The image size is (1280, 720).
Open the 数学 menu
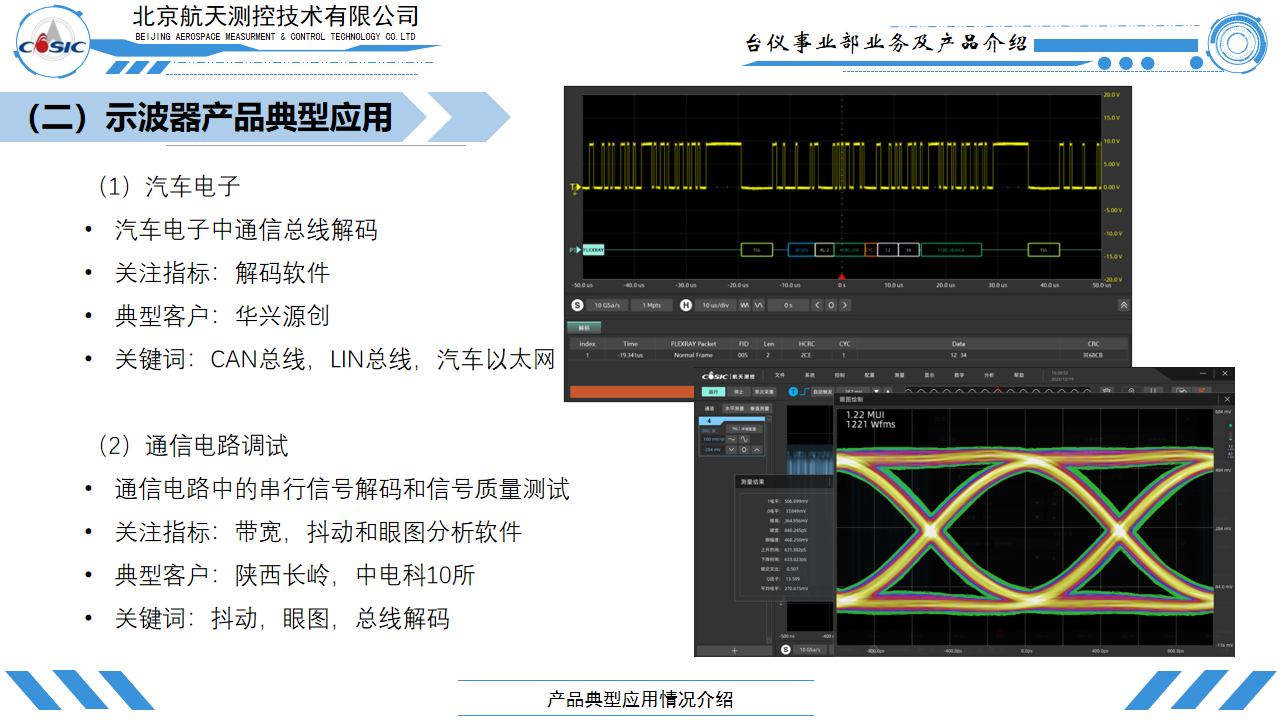(959, 375)
